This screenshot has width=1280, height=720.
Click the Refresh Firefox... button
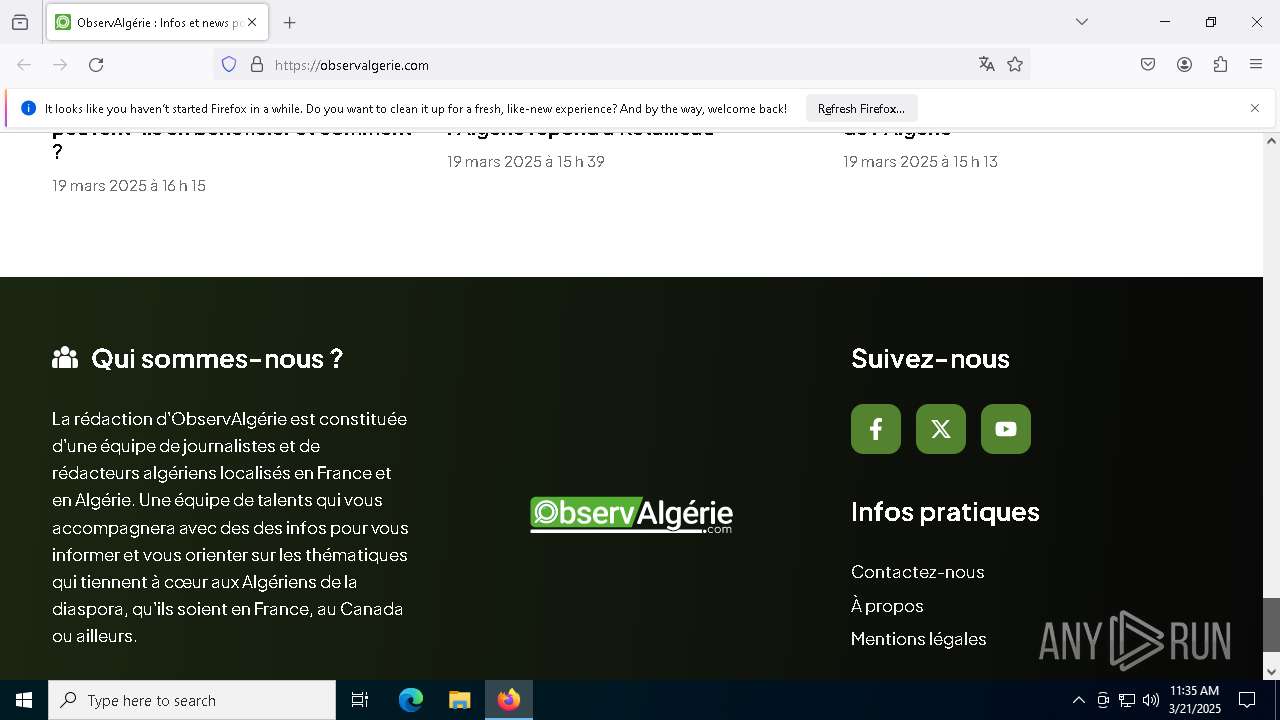[861, 108]
